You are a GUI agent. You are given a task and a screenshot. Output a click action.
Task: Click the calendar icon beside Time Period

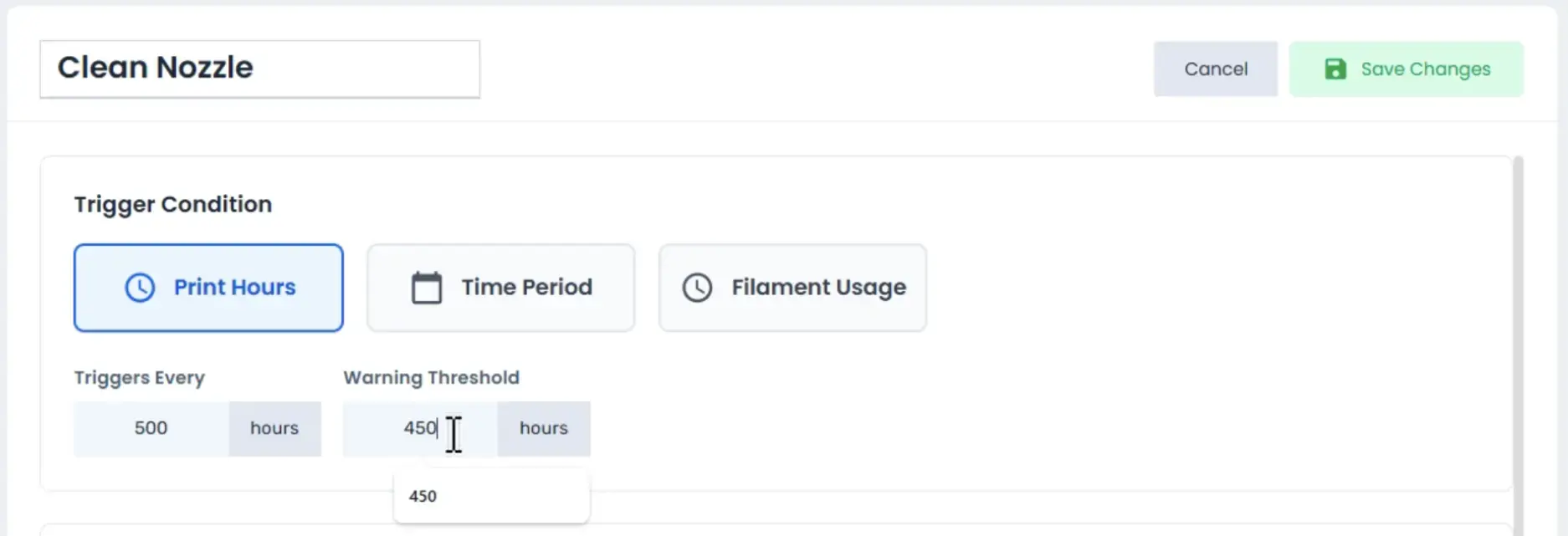[427, 288]
